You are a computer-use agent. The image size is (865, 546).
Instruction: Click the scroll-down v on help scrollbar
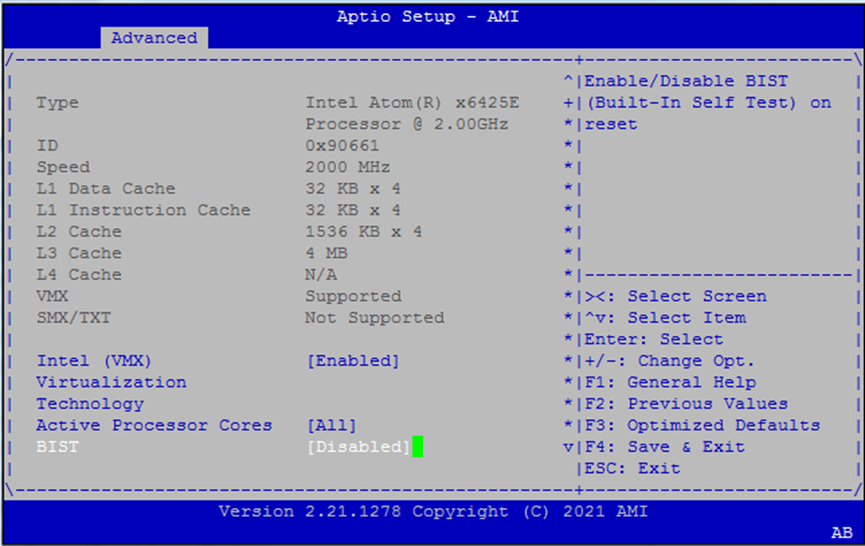coord(568,447)
